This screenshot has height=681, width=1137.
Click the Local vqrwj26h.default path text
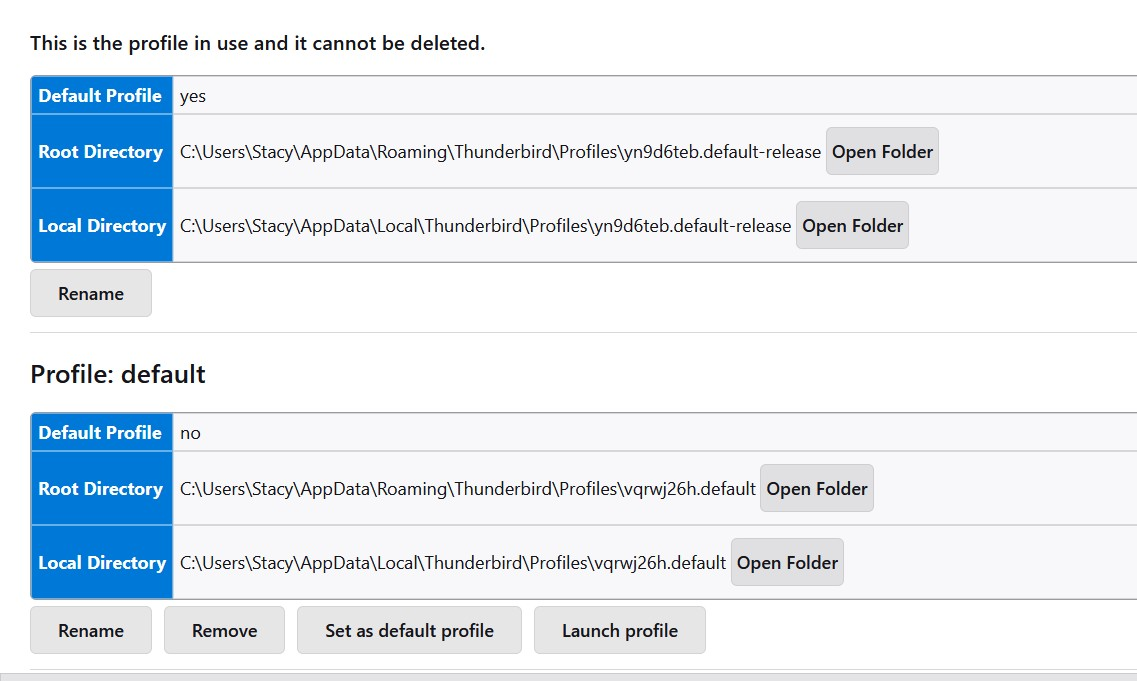(452, 563)
